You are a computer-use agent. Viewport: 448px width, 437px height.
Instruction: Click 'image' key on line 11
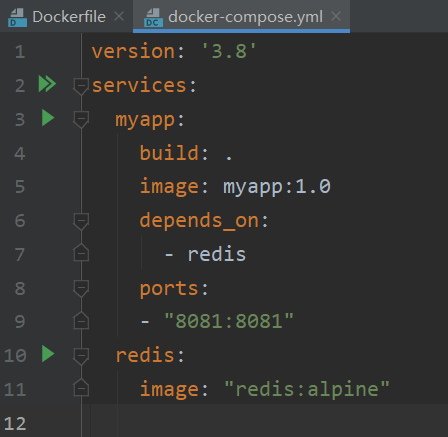[169, 389]
